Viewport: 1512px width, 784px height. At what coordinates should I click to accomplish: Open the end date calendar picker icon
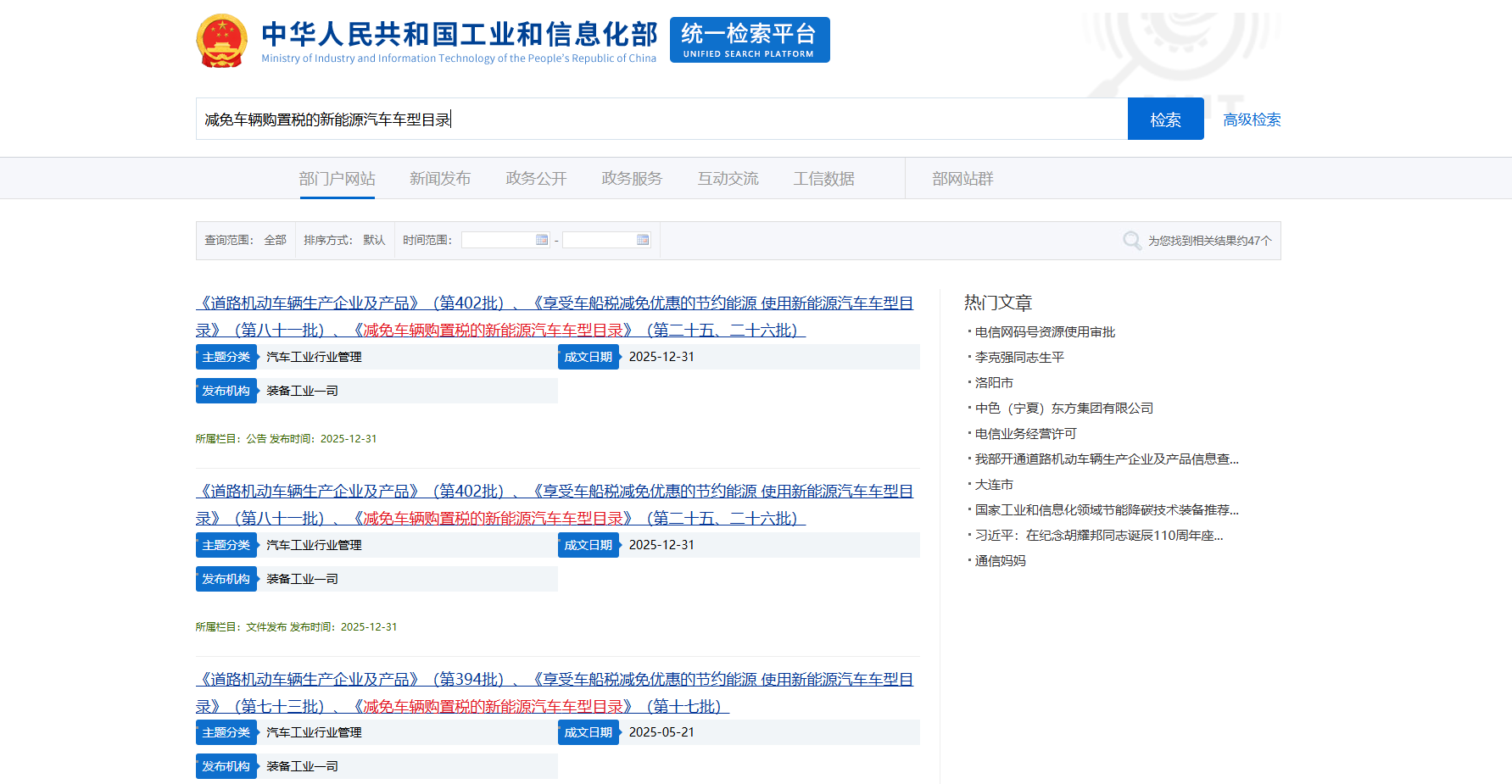coord(643,240)
